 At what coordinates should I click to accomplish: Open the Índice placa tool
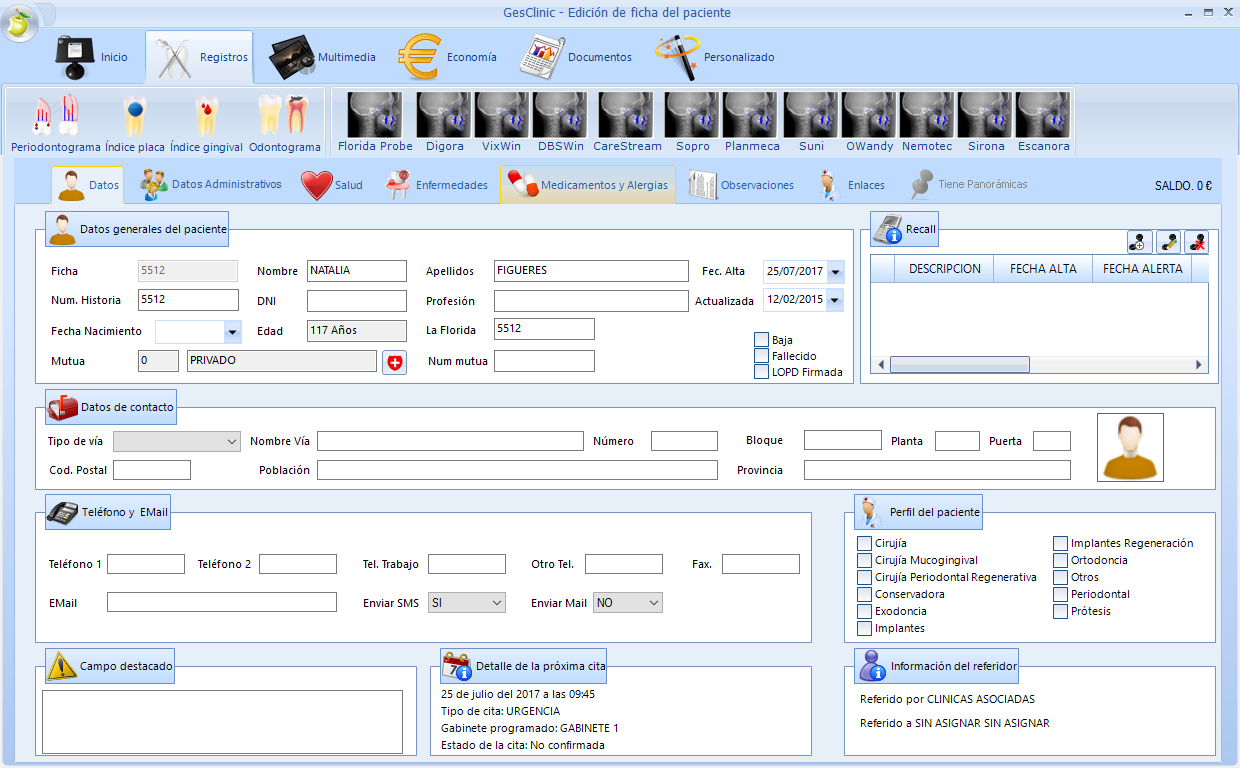point(135,123)
